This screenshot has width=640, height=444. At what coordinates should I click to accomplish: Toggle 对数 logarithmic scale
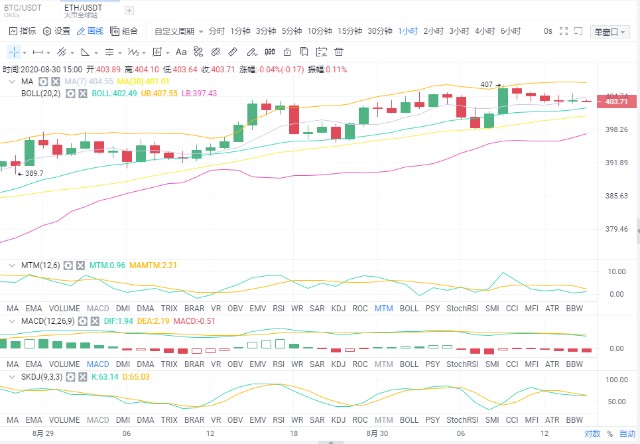[x=593, y=434]
